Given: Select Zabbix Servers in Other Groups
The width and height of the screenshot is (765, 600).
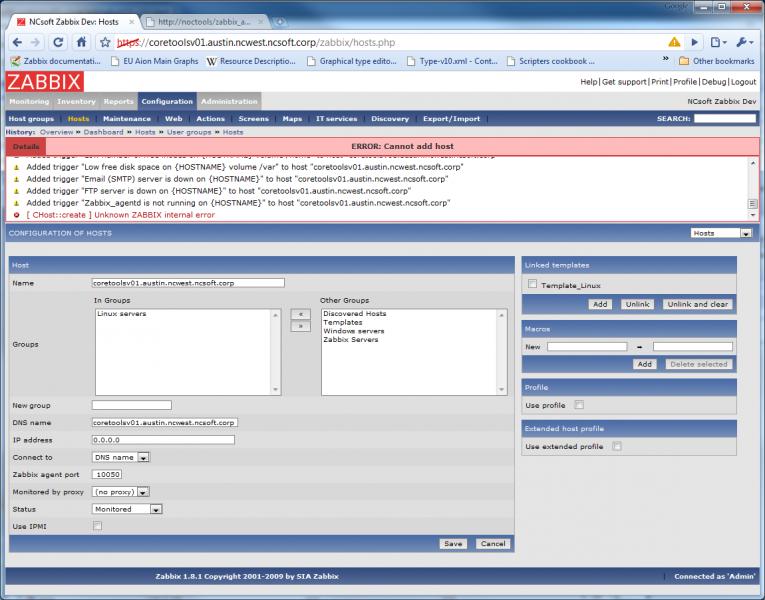Looking at the screenshot, I should point(350,340).
